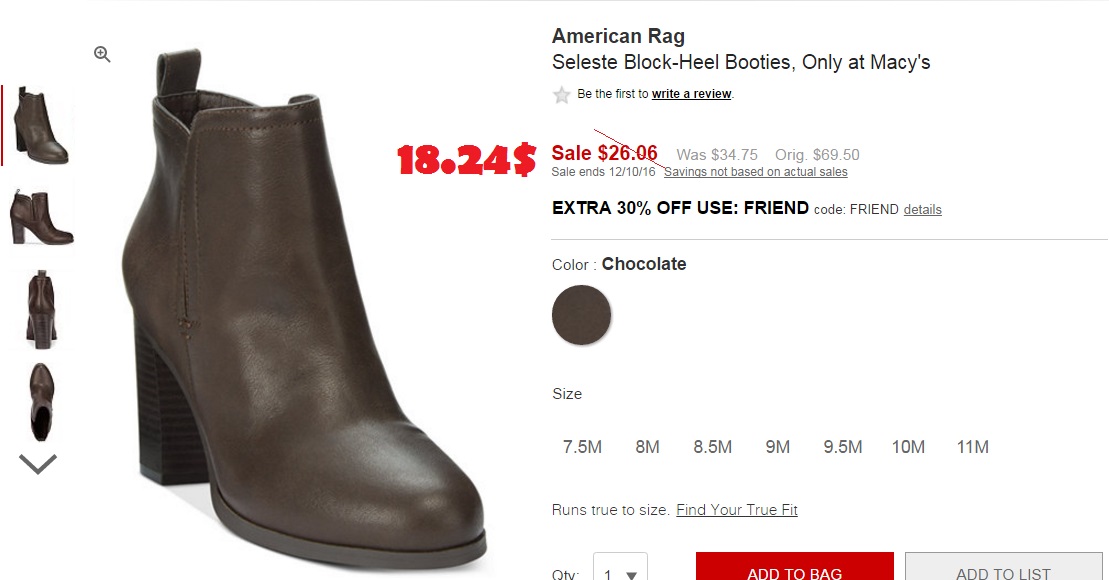Open the write a review link
The height and width of the screenshot is (580, 1109).
click(x=692, y=94)
